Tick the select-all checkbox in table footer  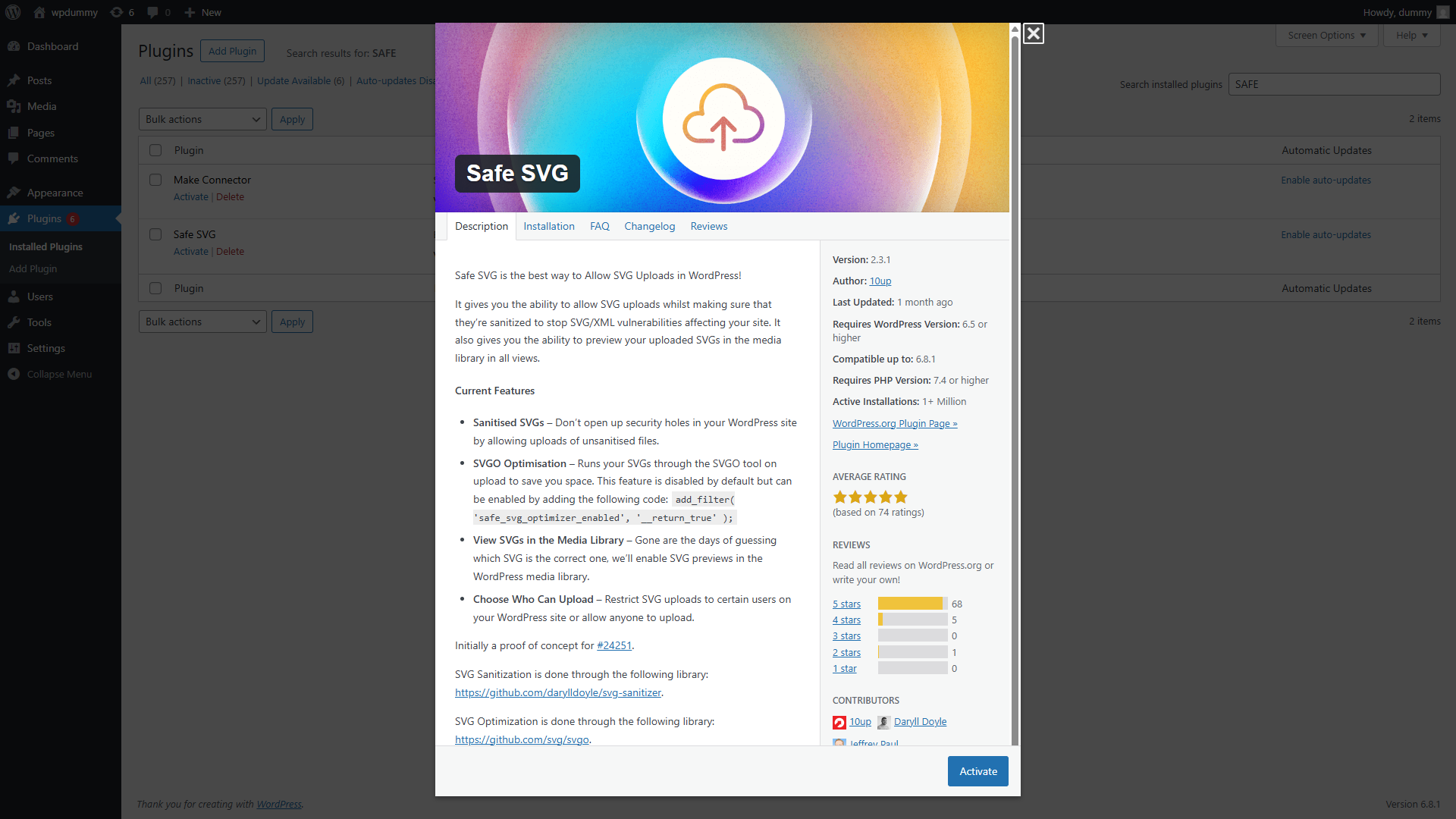coord(155,288)
